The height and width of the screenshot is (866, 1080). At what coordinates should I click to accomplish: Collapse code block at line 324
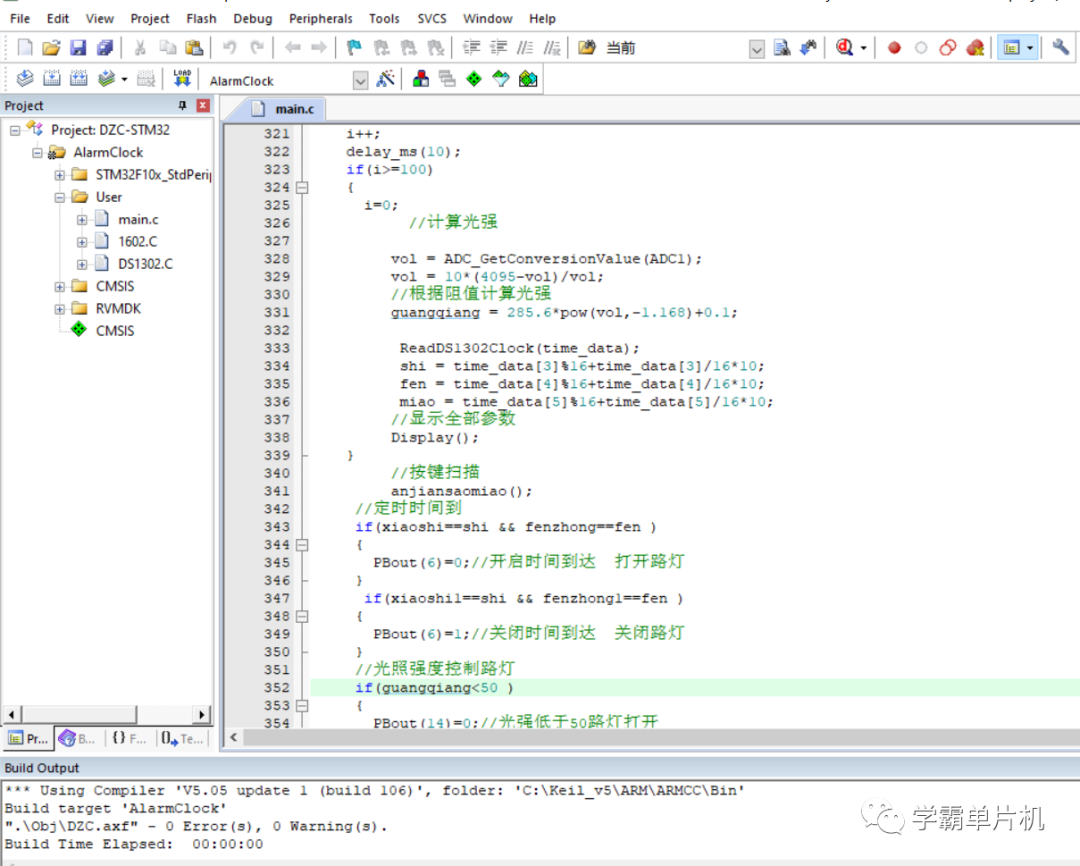(x=302, y=187)
